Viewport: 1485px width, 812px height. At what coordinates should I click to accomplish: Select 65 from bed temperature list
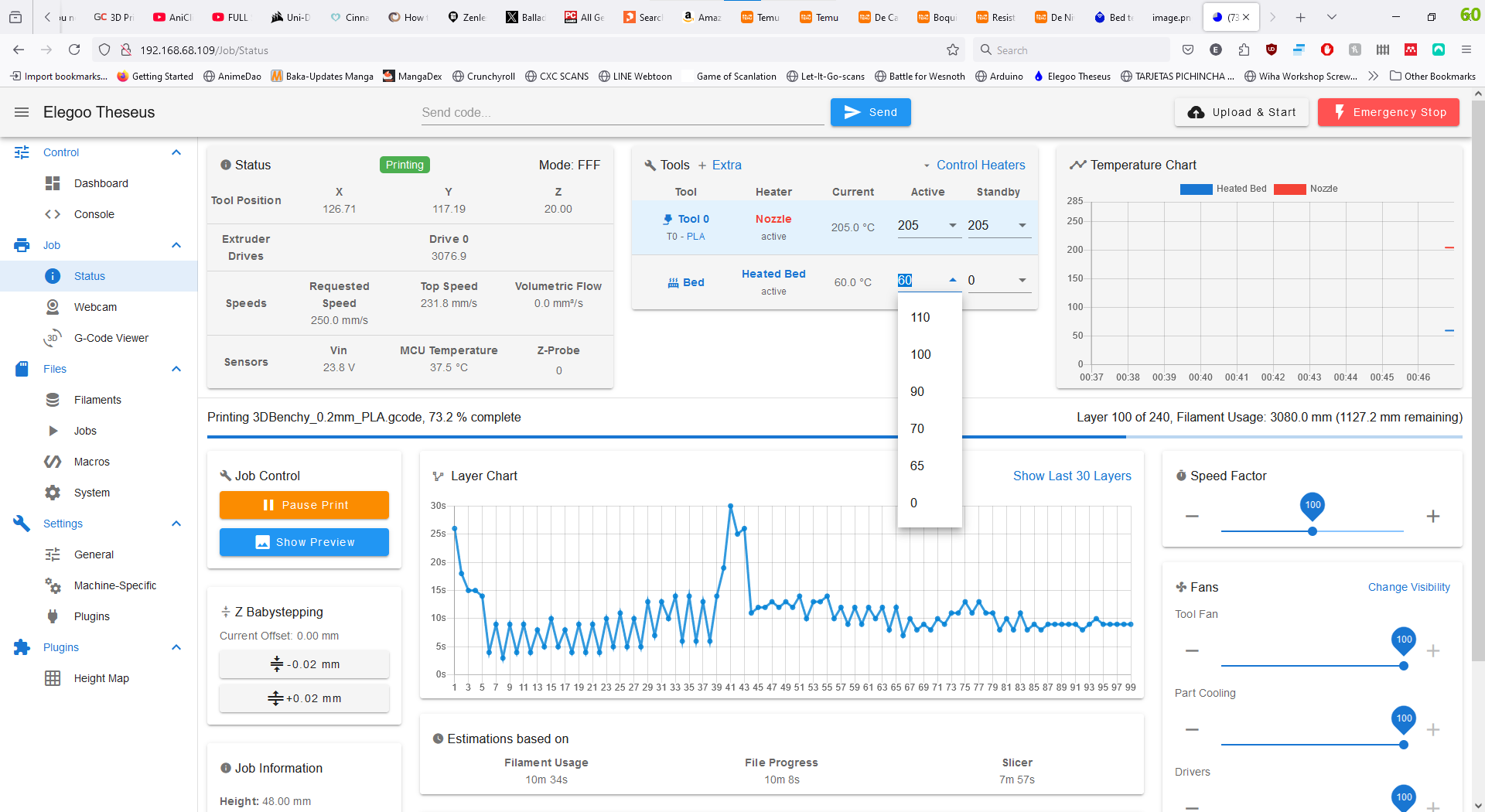pos(930,466)
